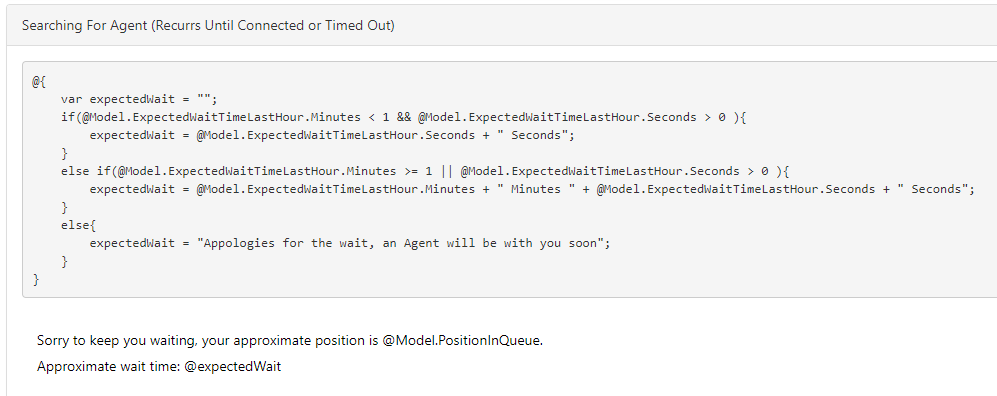Screen dimensions: 997x396
Task: Click the >= 1 comparison in else if
Action: pos(418,171)
